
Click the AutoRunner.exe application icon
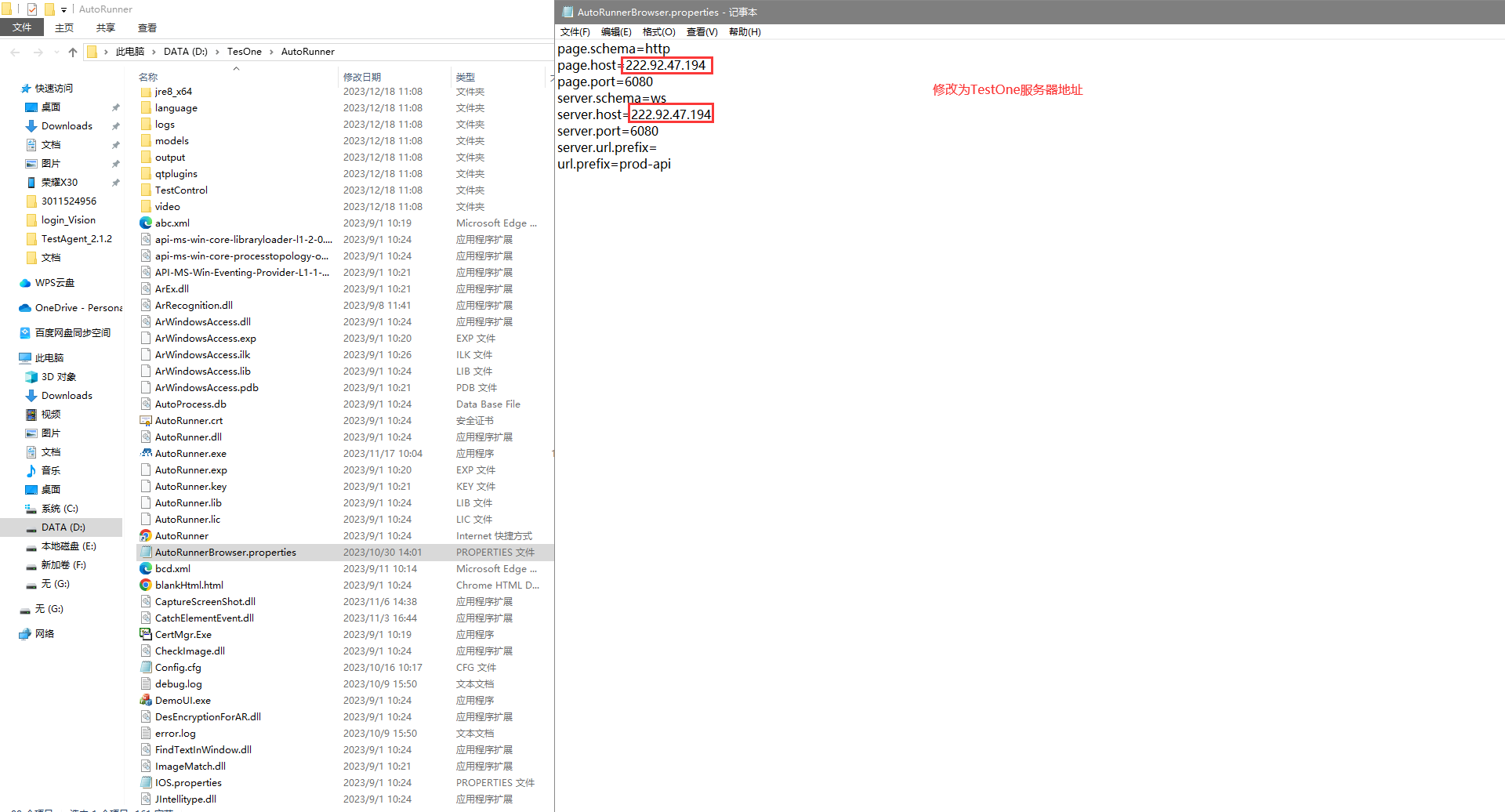pos(146,453)
